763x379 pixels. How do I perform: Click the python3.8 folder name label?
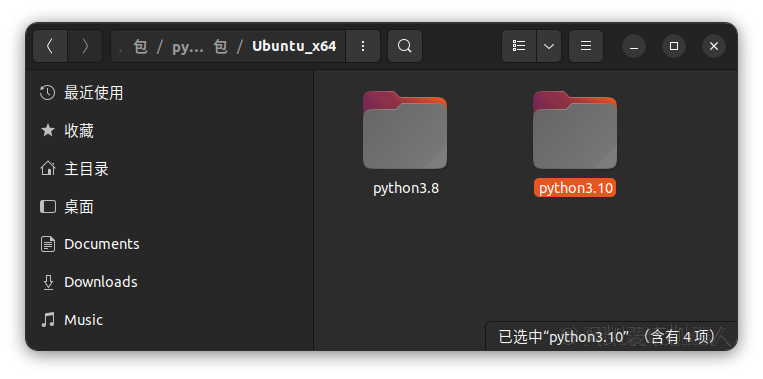406,188
